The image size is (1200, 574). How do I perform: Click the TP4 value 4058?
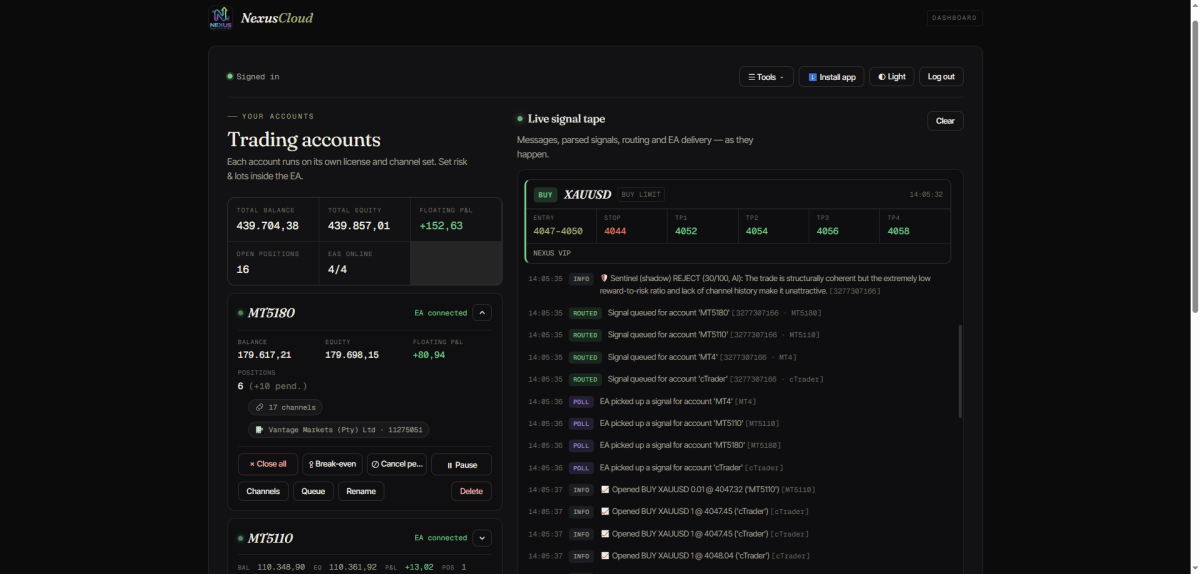pos(898,231)
